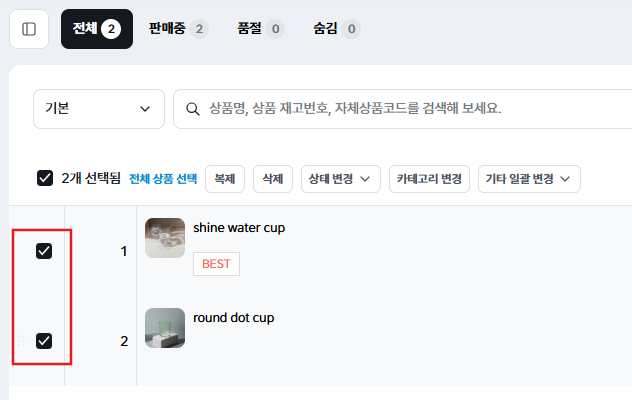
Task: Click drag handle beside round dot cup row
Action: [20, 341]
